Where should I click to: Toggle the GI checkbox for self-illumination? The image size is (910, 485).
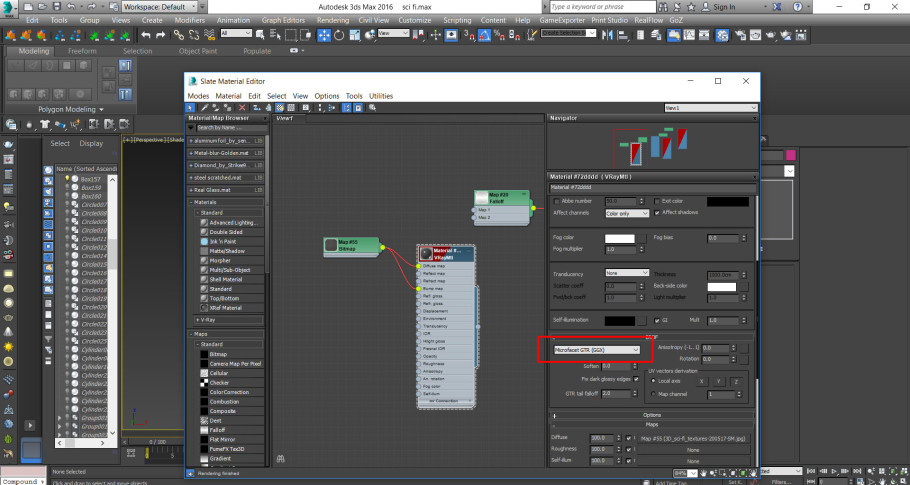pyautogui.click(x=657, y=320)
